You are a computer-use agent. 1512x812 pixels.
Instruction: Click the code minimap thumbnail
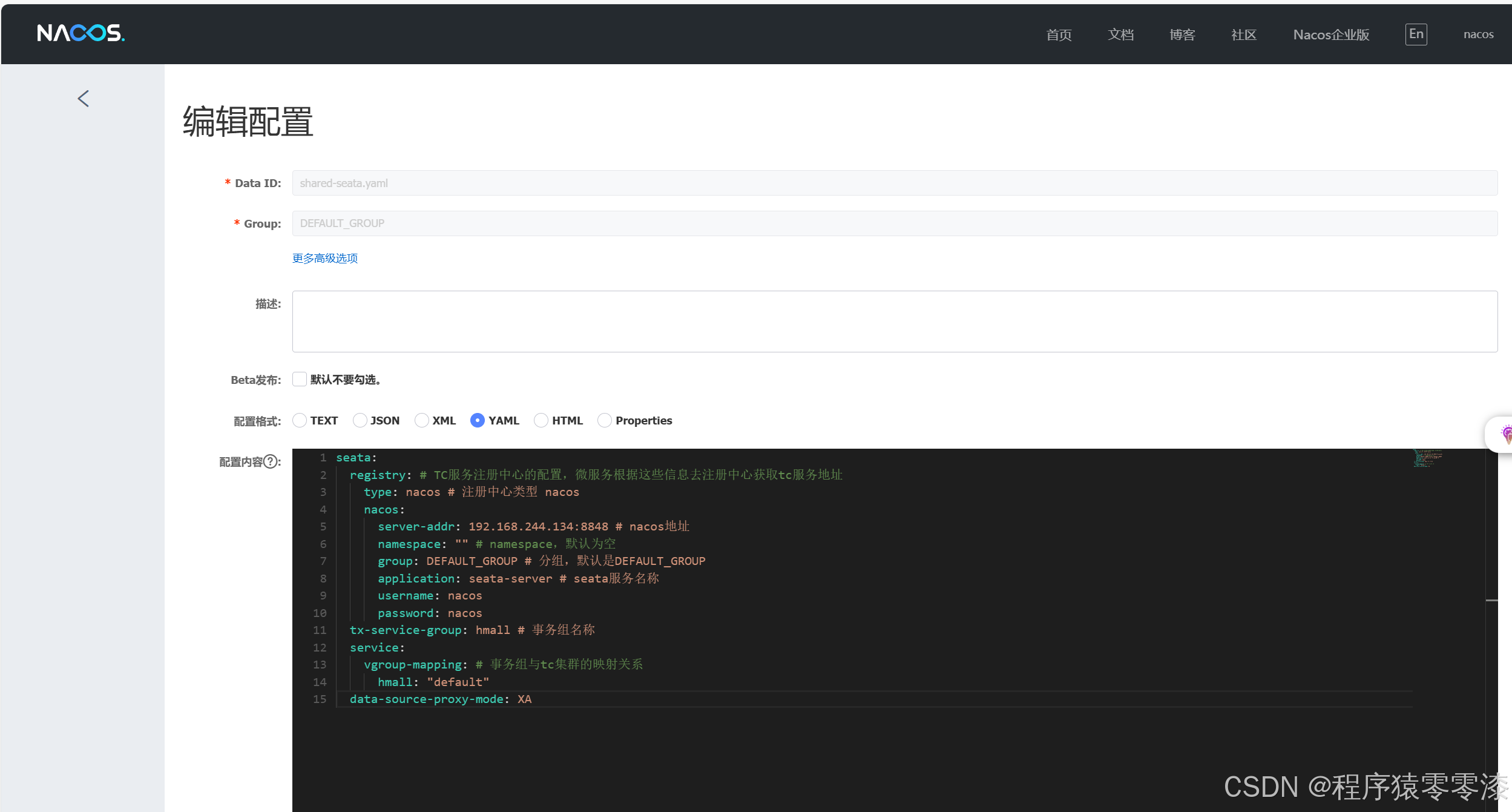(x=1427, y=458)
